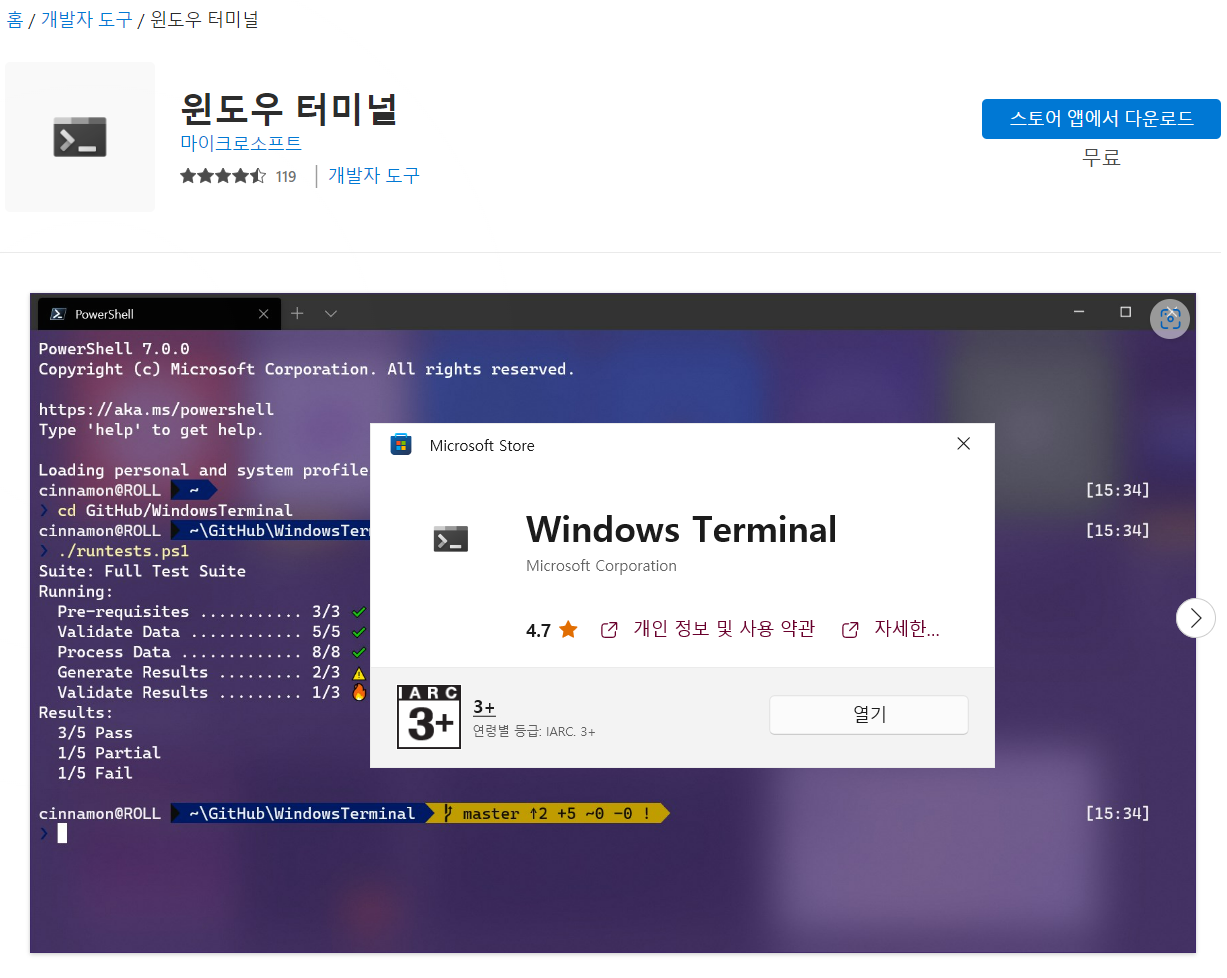
Task: Click the Microsoft Corporation text in the dialog
Action: 601,566
